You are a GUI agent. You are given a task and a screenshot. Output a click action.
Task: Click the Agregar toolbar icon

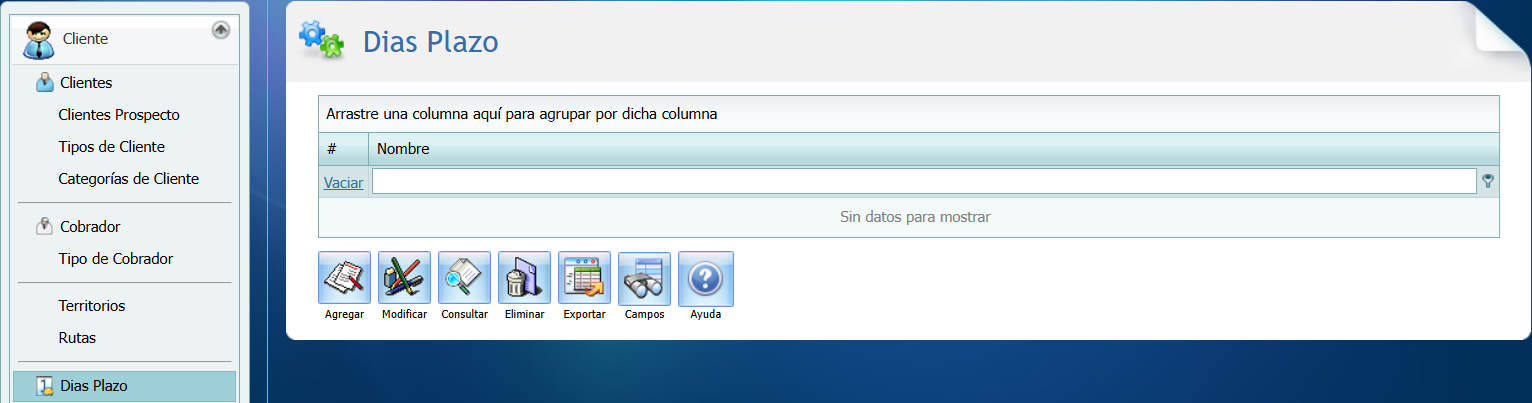point(344,278)
